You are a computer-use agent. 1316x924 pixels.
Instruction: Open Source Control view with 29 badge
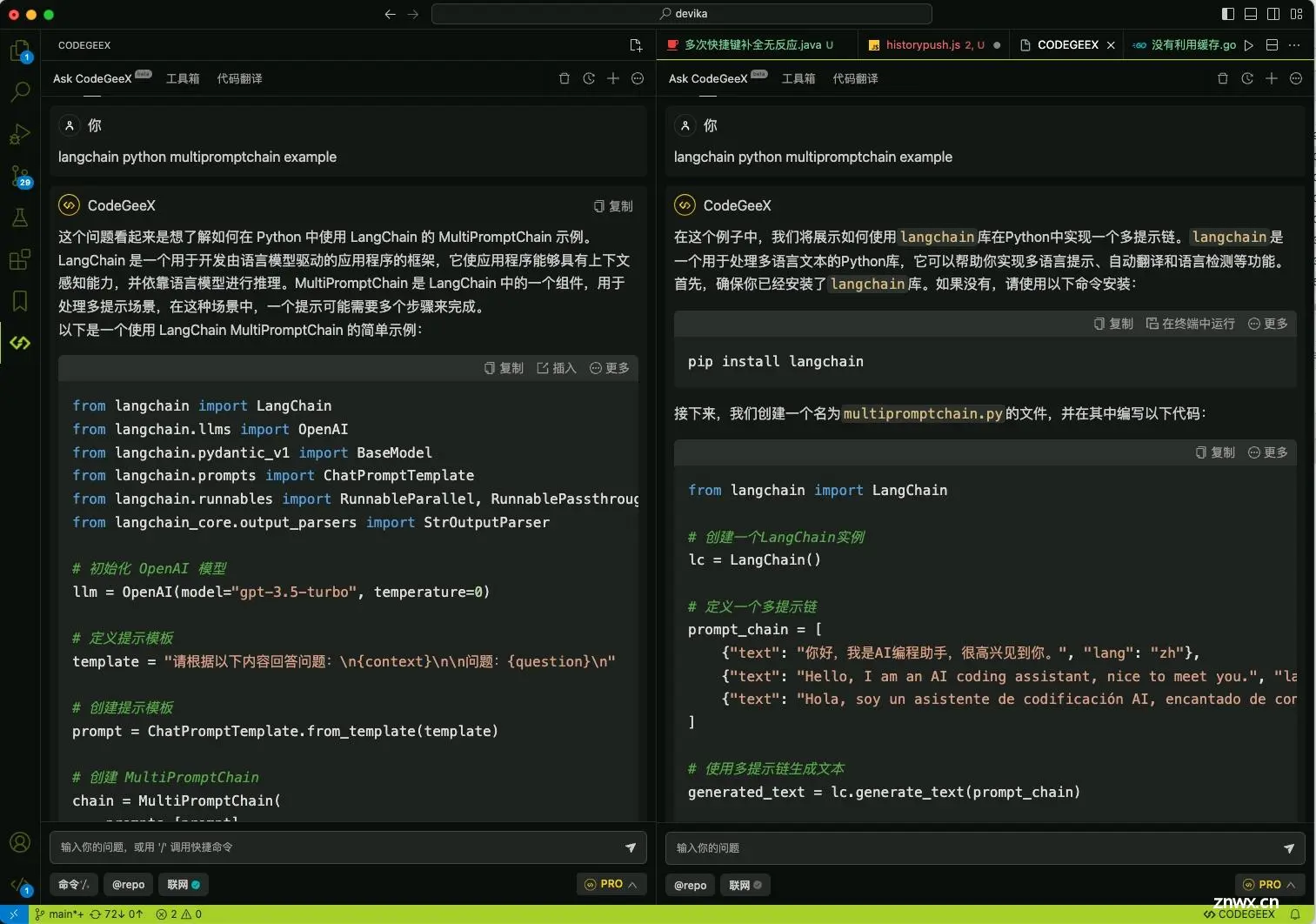point(19,177)
